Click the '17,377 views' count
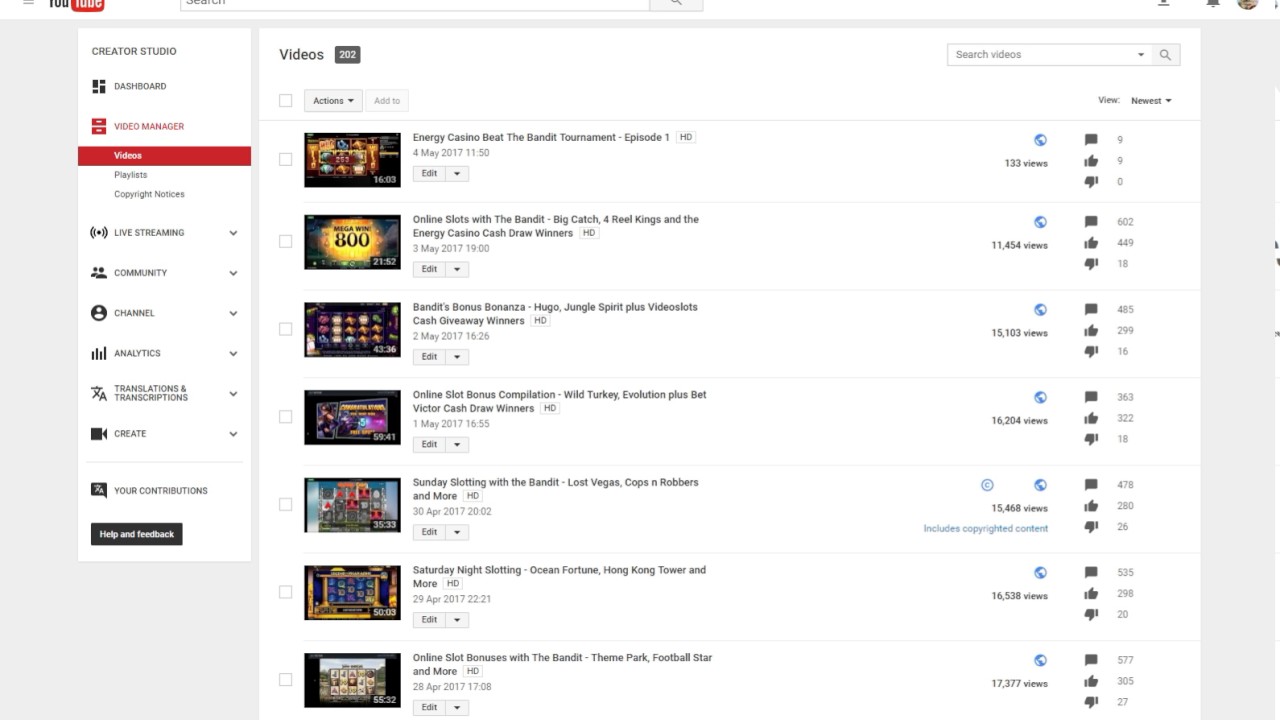The width and height of the screenshot is (1280, 720). (x=1020, y=684)
